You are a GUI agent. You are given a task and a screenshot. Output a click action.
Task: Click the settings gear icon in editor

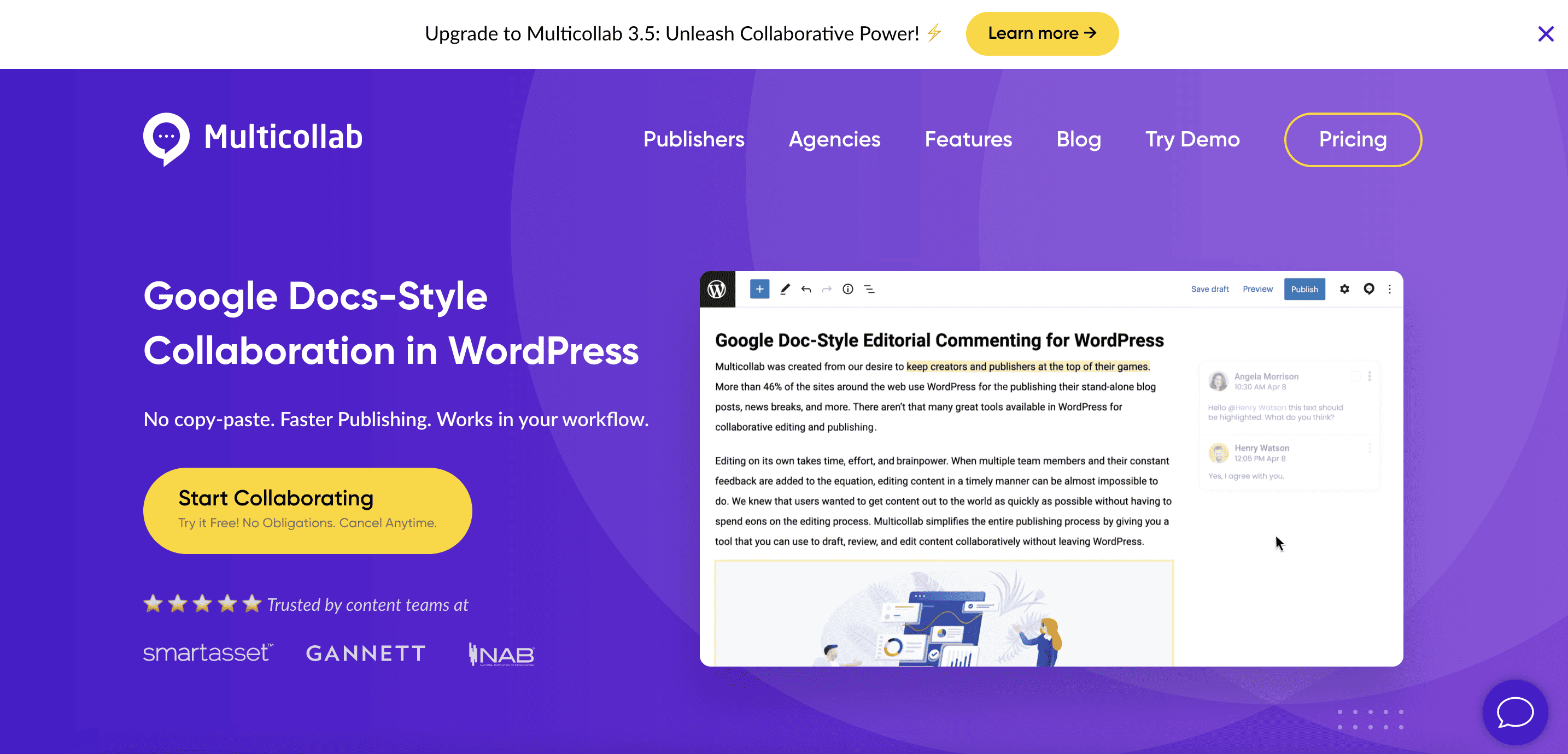pyautogui.click(x=1345, y=289)
